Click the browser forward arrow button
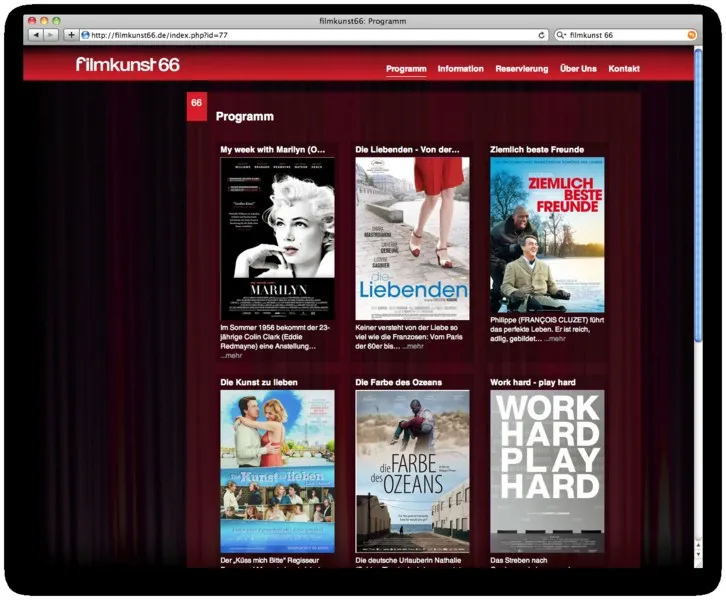 click(50, 35)
